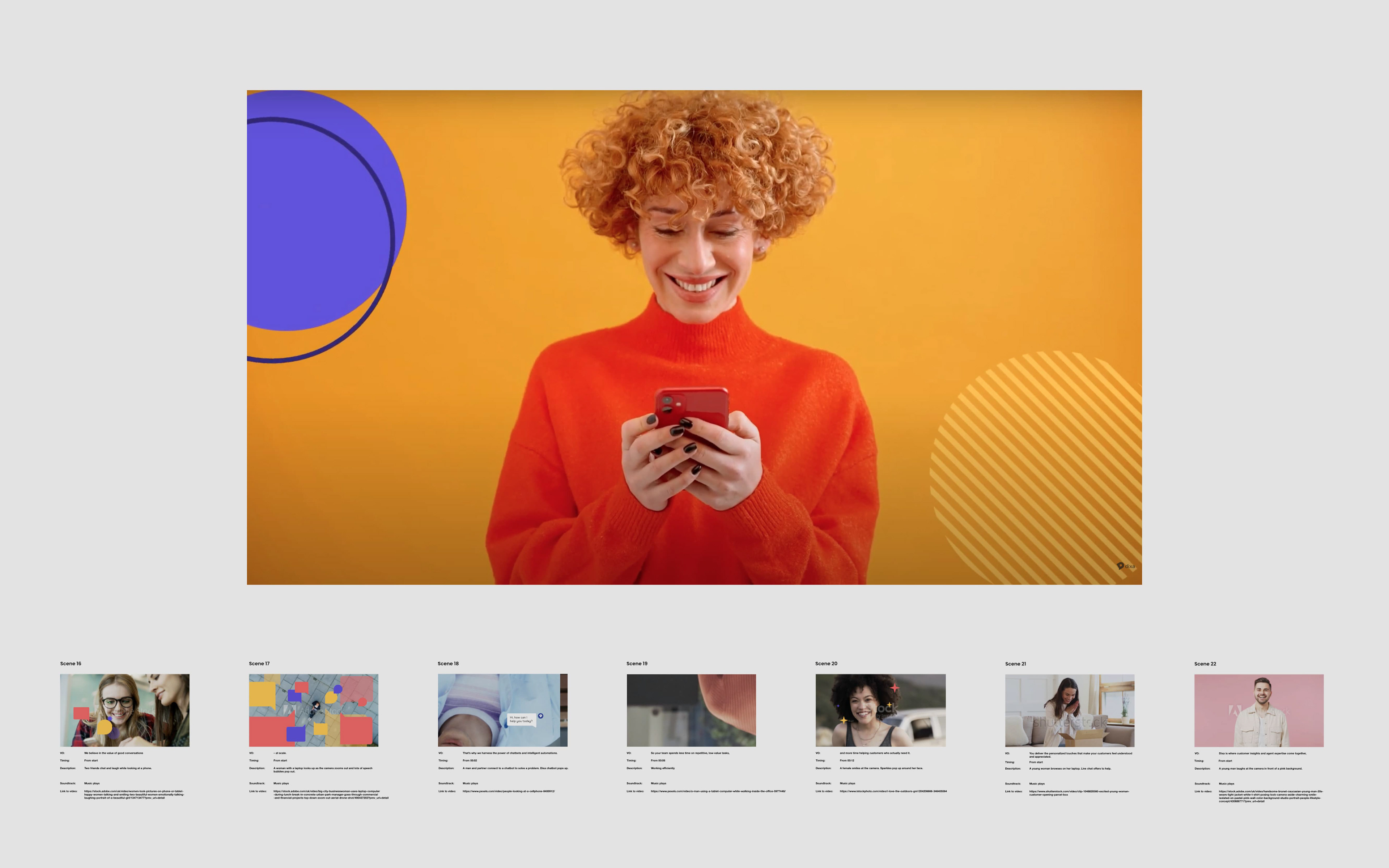Screen dimensions: 1389x868
Task: Click Scene 19 timing "From 00:06"
Action: tap(658, 761)
